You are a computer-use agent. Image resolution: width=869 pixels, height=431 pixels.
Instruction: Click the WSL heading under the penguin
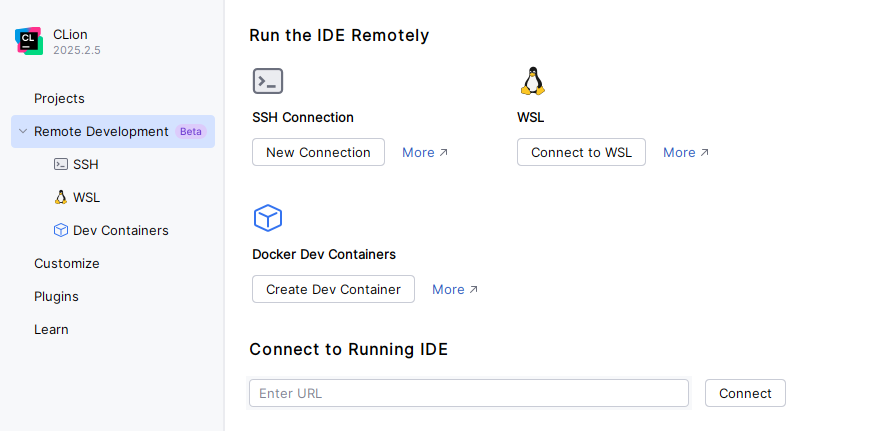[x=530, y=117]
